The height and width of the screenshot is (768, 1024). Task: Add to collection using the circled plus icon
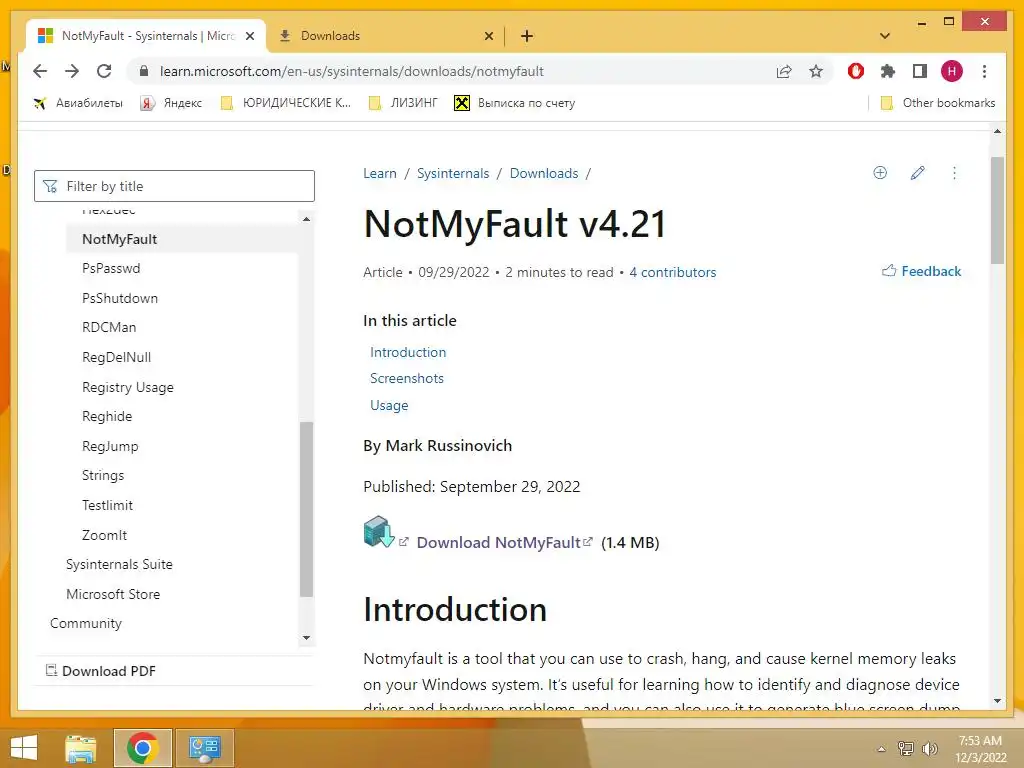click(880, 173)
